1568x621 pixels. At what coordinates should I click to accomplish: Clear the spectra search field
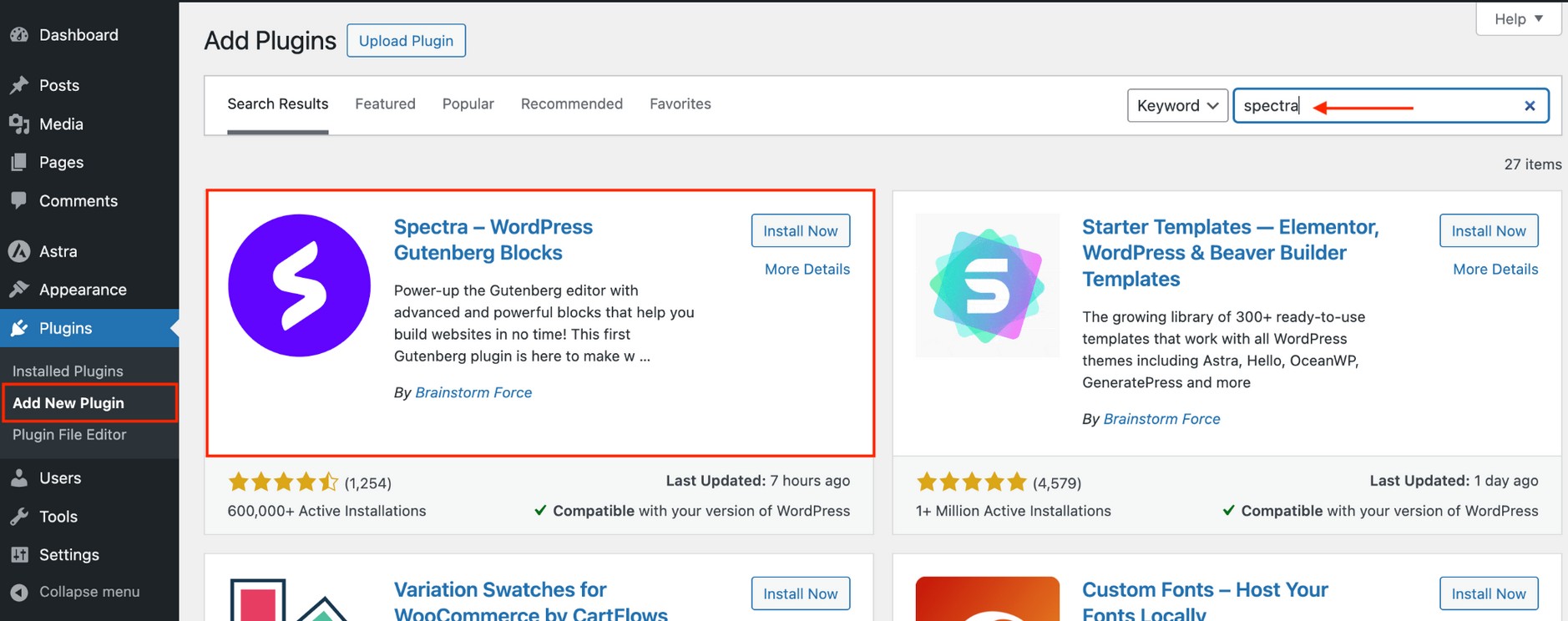point(1530,106)
